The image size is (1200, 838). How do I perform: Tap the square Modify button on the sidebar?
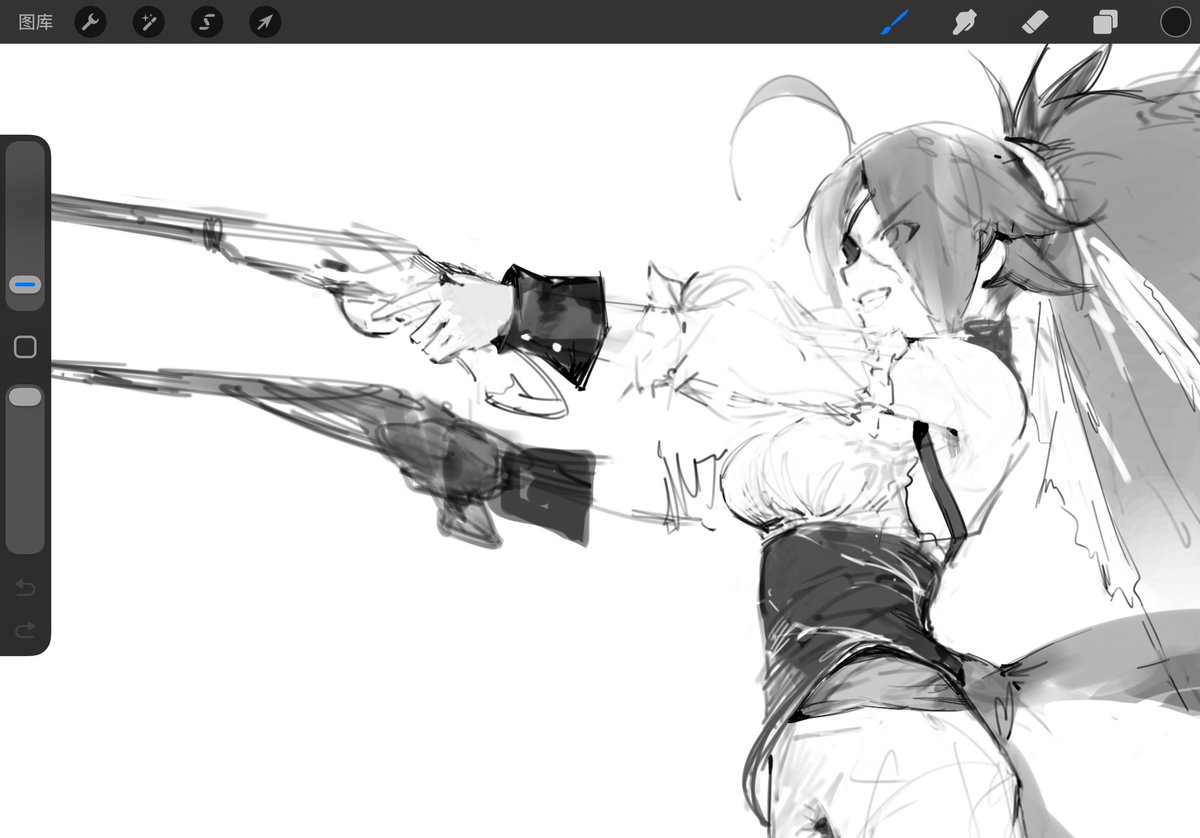tap(25, 347)
